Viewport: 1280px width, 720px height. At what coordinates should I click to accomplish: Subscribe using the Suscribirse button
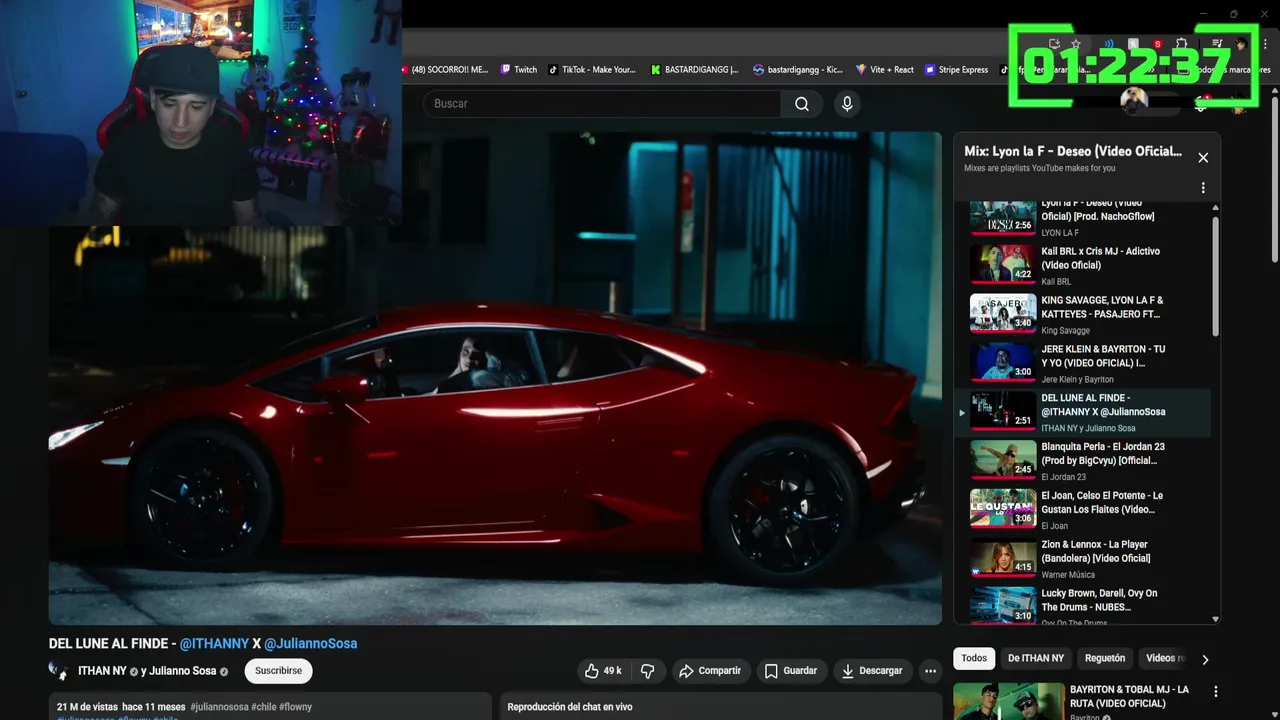(x=278, y=671)
